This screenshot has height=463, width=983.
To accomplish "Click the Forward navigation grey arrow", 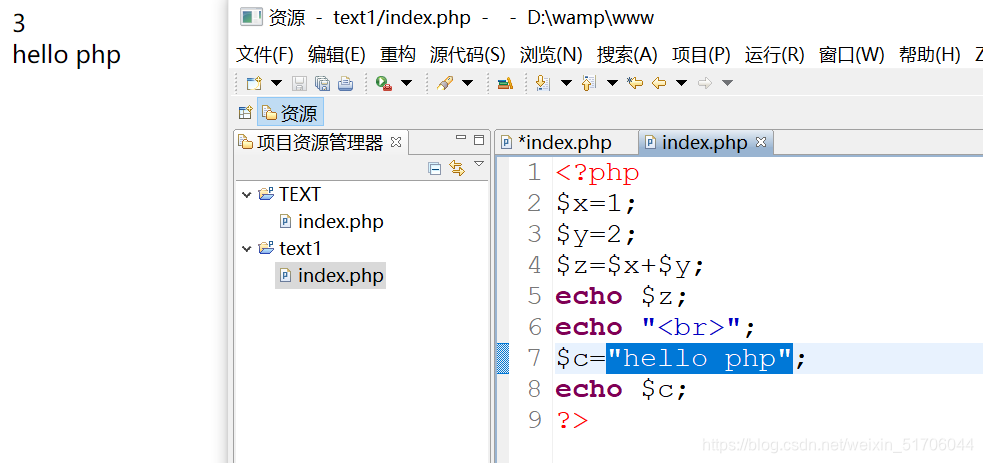I will (x=705, y=83).
